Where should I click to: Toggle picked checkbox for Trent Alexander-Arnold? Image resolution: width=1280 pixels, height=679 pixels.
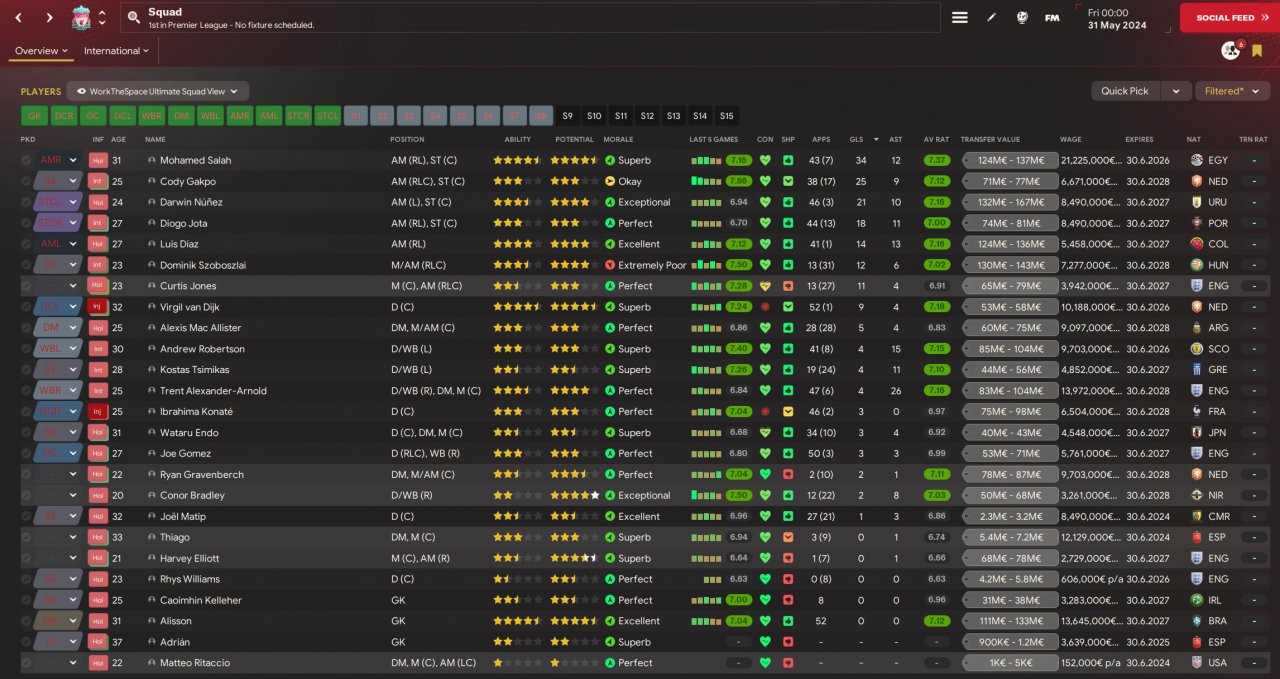tap(26, 390)
